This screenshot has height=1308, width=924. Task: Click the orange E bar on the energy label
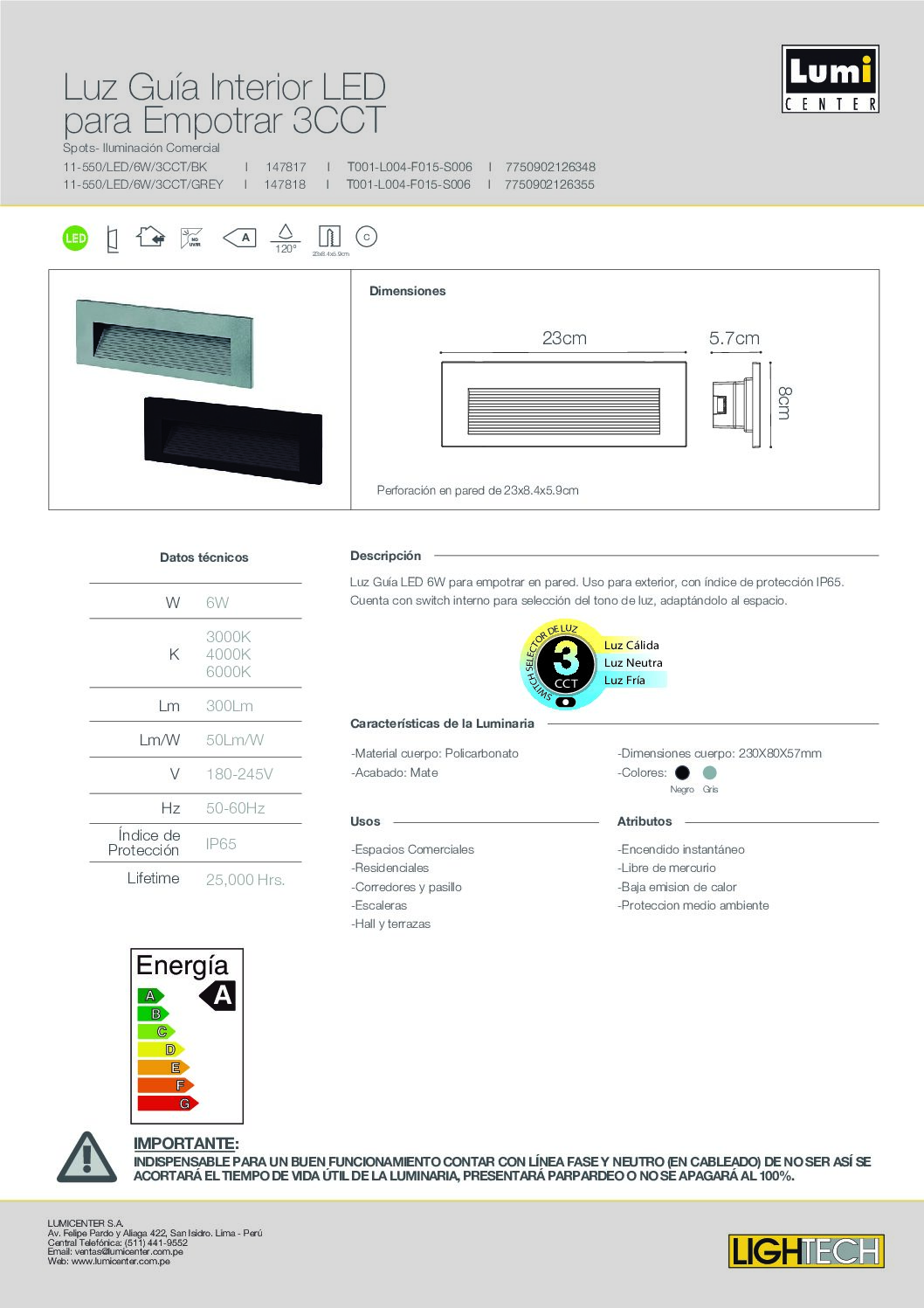point(163,1068)
